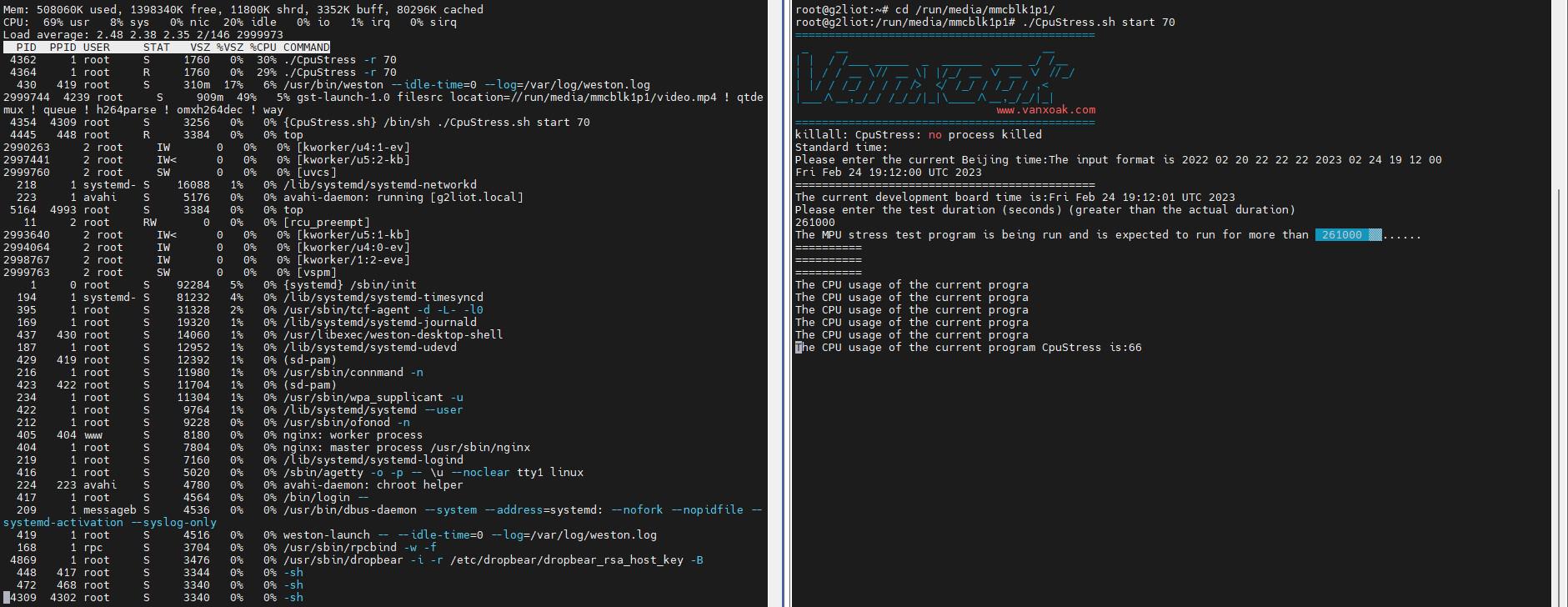This screenshot has width=1568, height=607.
Task: Click the top header row PID column
Action: [x=26, y=48]
